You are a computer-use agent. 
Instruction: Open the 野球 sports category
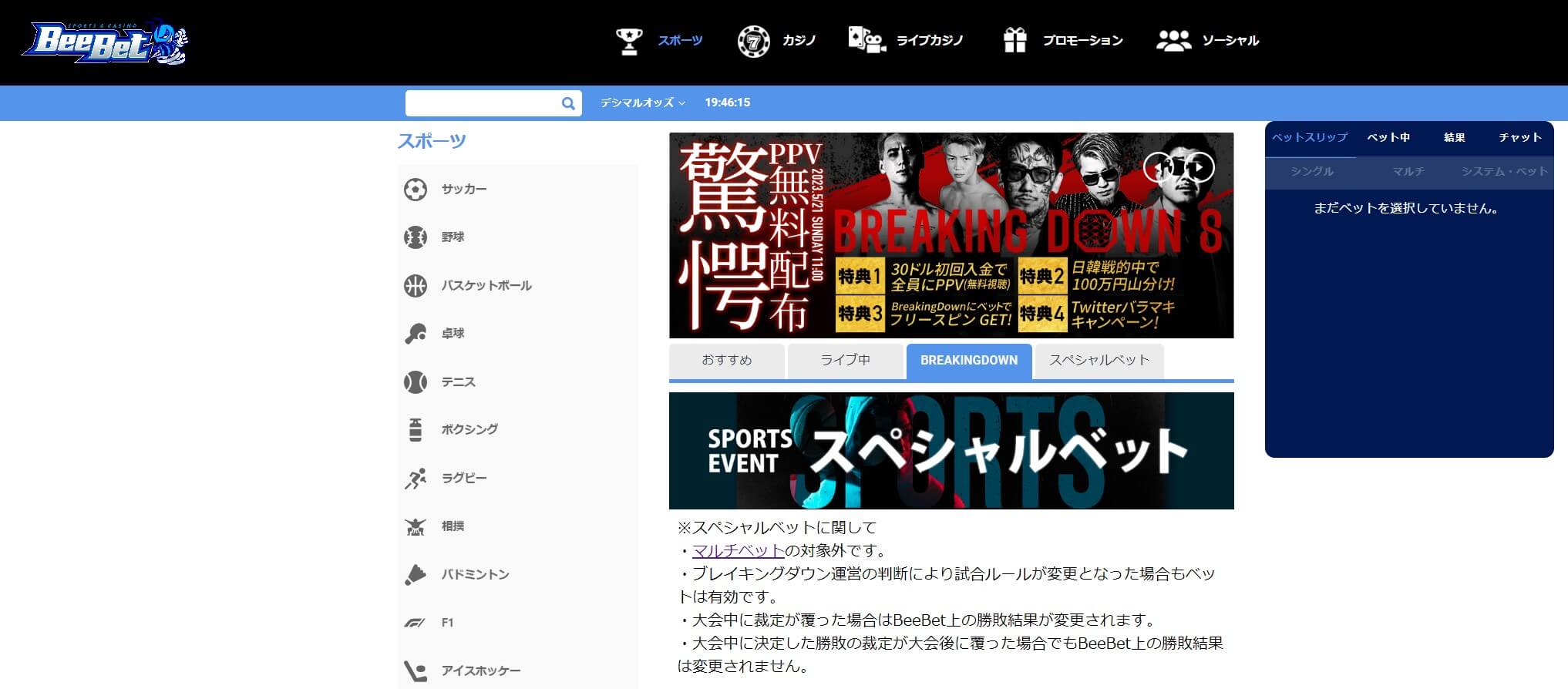click(x=453, y=237)
